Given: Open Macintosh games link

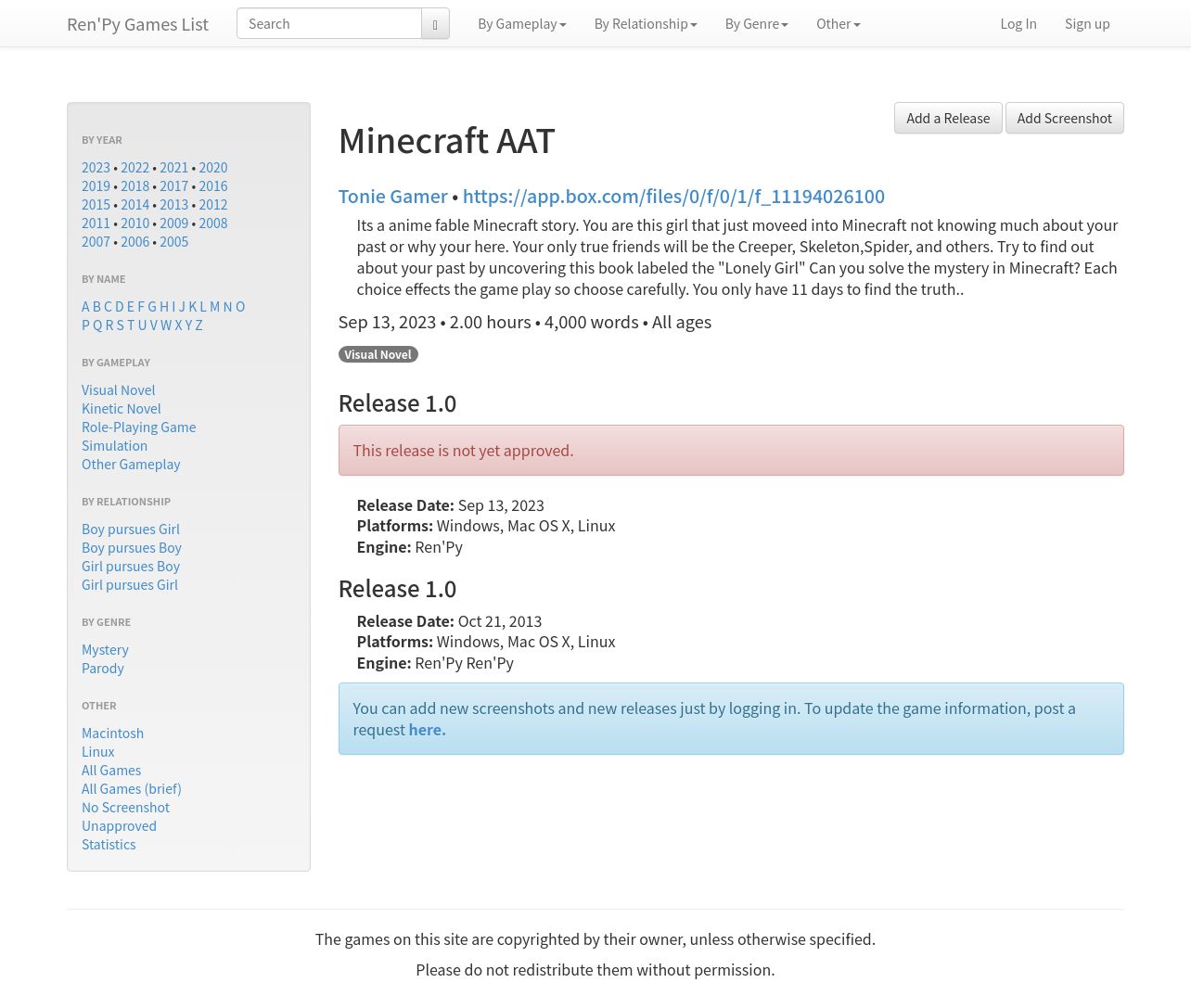Looking at the screenshot, I should [x=112, y=734].
